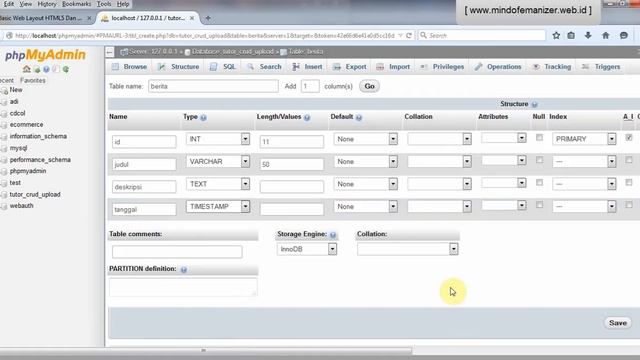640x360 pixels.
Task: Open Default dropdown for tanggal row
Action: click(365, 206)
